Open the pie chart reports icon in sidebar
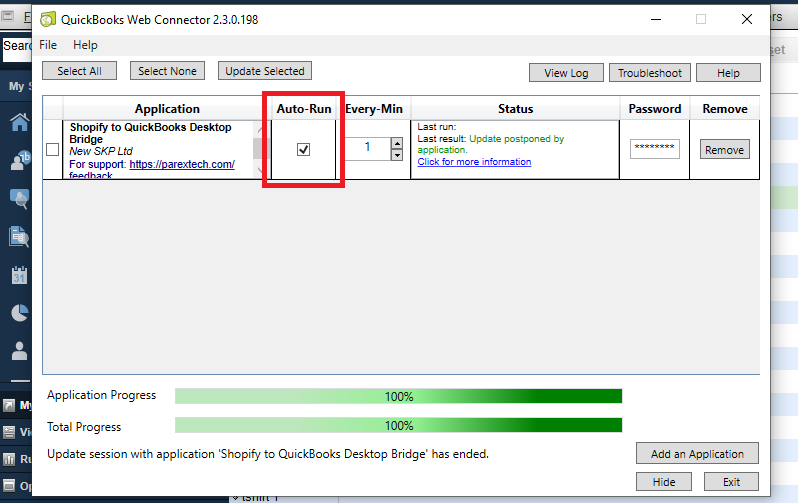 (x=20, y=313)
